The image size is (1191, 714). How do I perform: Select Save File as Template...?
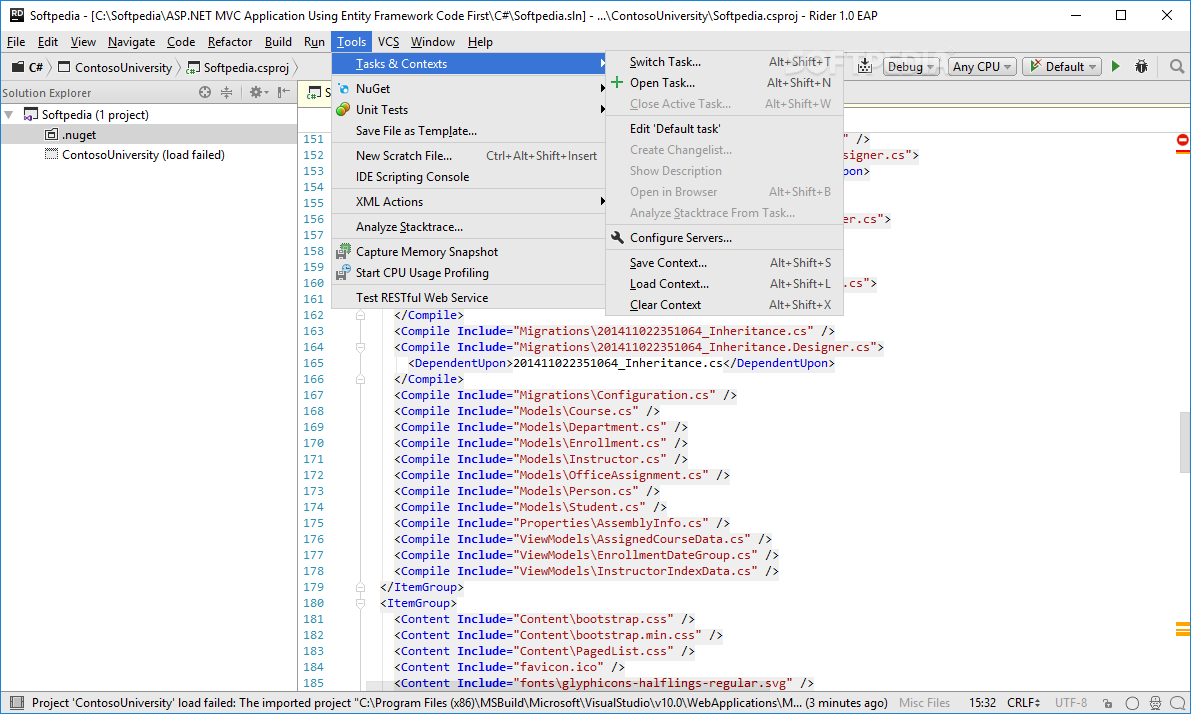pos(469,131)
